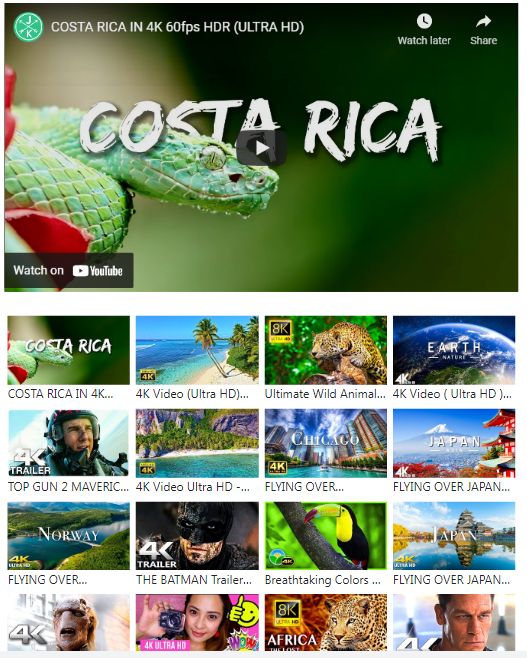Select the Costa Rica snake thumbnail
The width and height of the screenshot is (527, 658).
pyautogui.click(x=69, y=350)
